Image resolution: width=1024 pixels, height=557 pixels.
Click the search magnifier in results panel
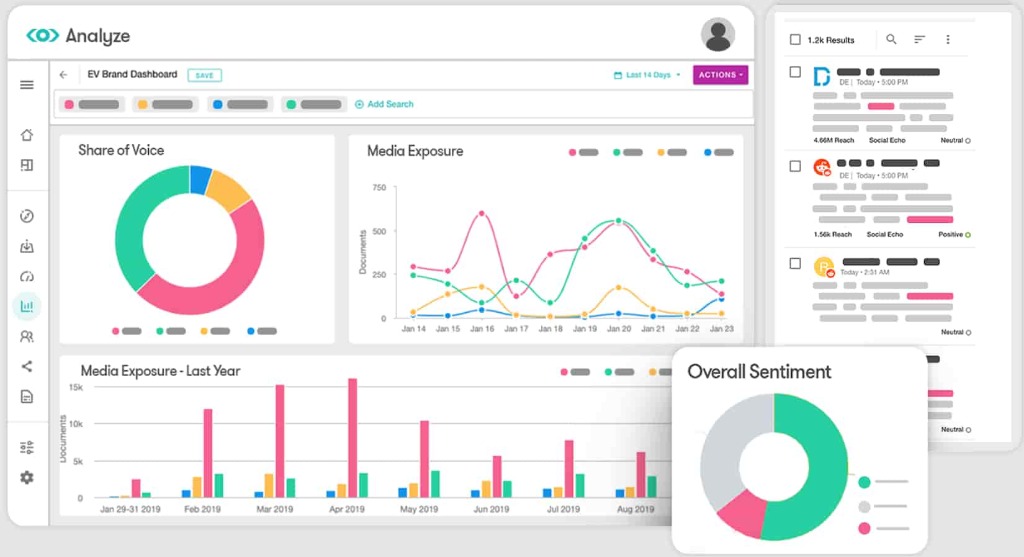click(891, 39)
